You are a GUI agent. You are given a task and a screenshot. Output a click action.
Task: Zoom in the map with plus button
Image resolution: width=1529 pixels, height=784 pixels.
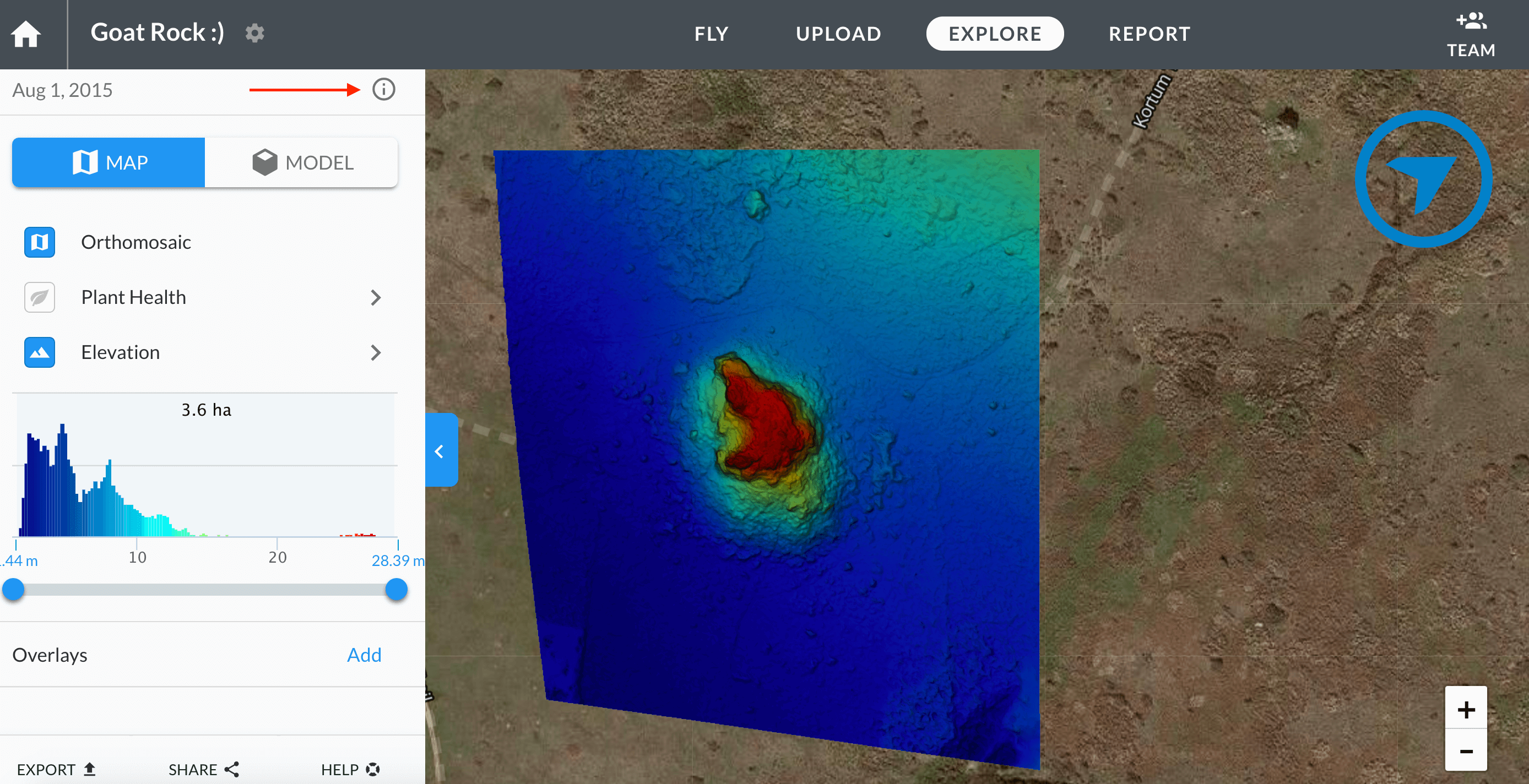(1466, 709)
